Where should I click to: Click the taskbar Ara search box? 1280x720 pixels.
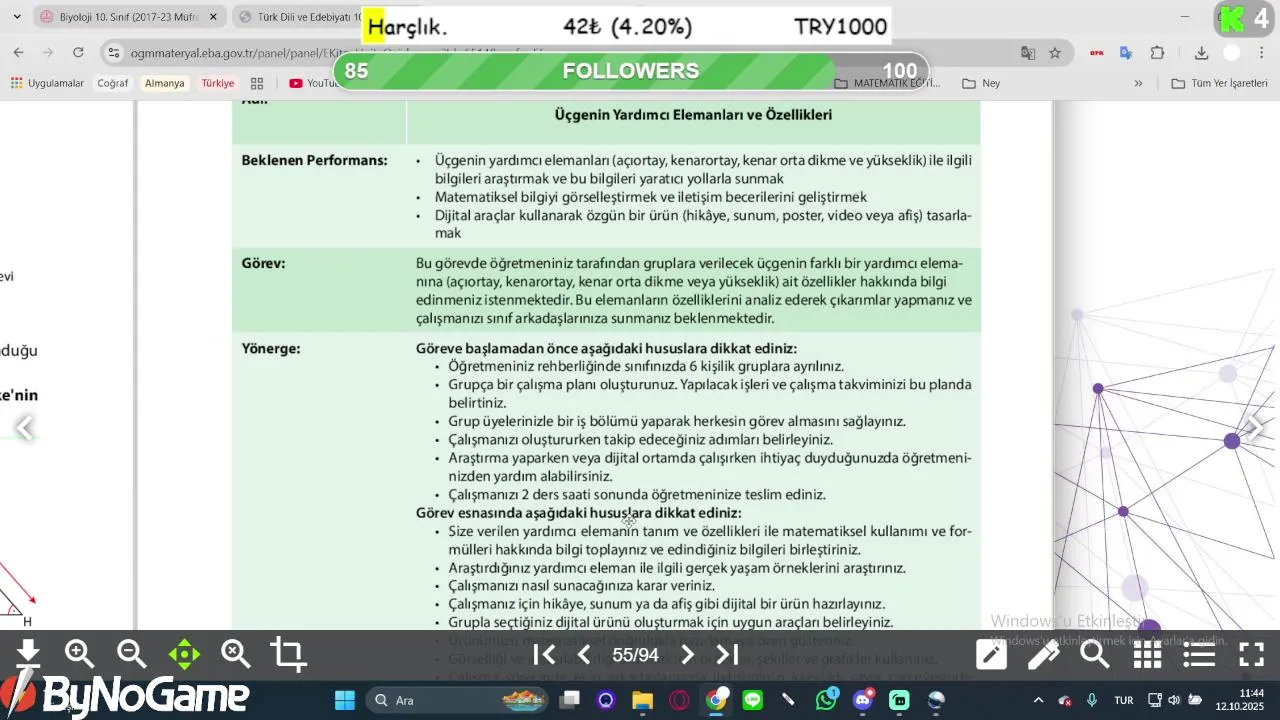point(456,700)
